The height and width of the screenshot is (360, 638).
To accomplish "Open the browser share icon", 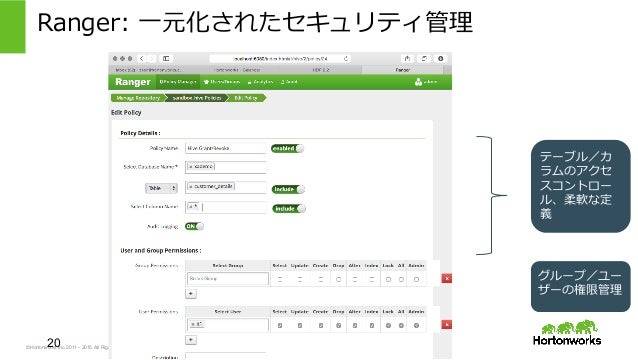I will point(407,59).
